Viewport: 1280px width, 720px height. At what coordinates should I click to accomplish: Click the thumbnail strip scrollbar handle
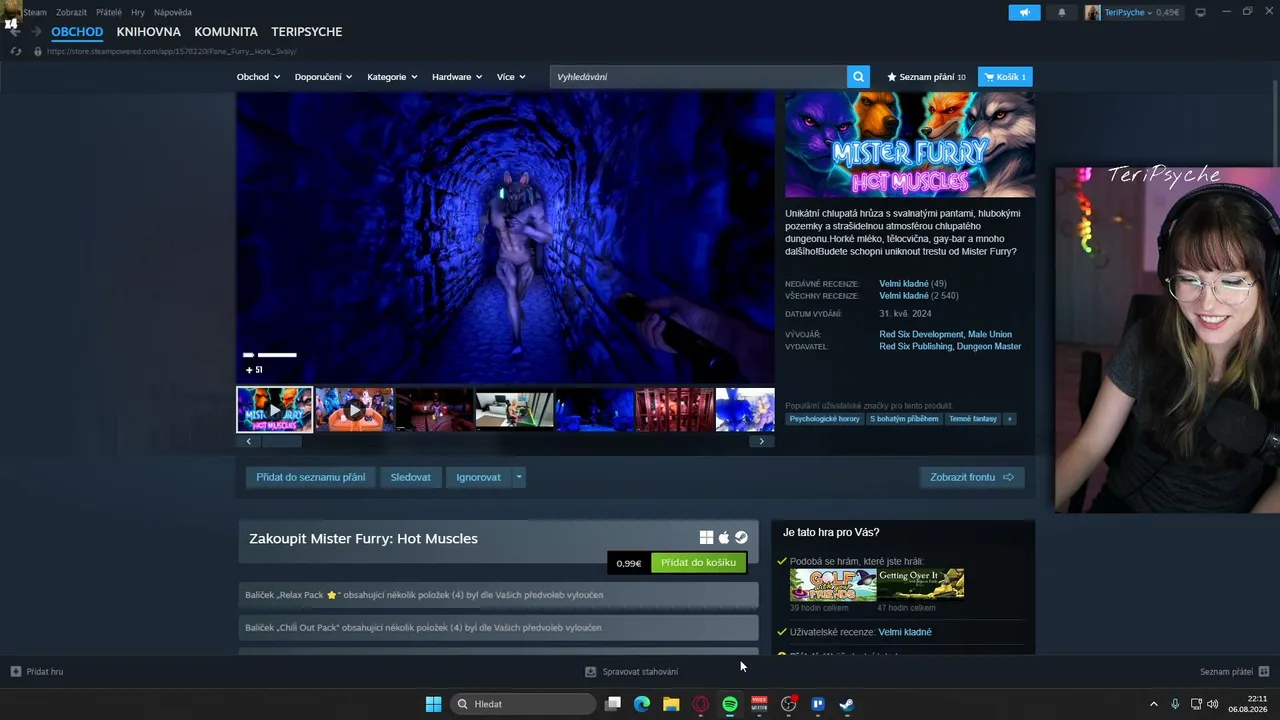click(281, 441)
